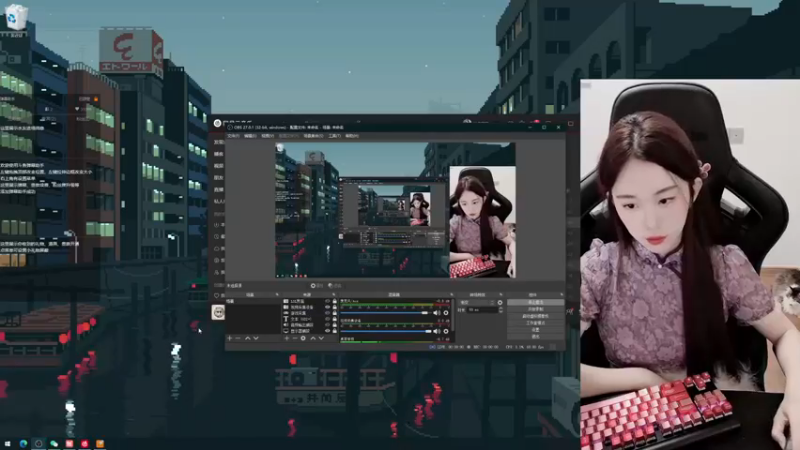
Task: Pop out the Sources dock panel
Action: coord(334,295)
